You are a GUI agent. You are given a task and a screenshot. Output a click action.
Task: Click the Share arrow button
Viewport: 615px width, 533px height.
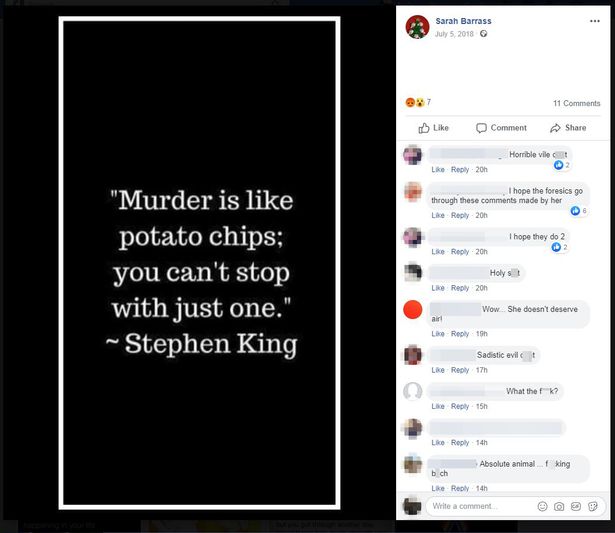point(568,128)
